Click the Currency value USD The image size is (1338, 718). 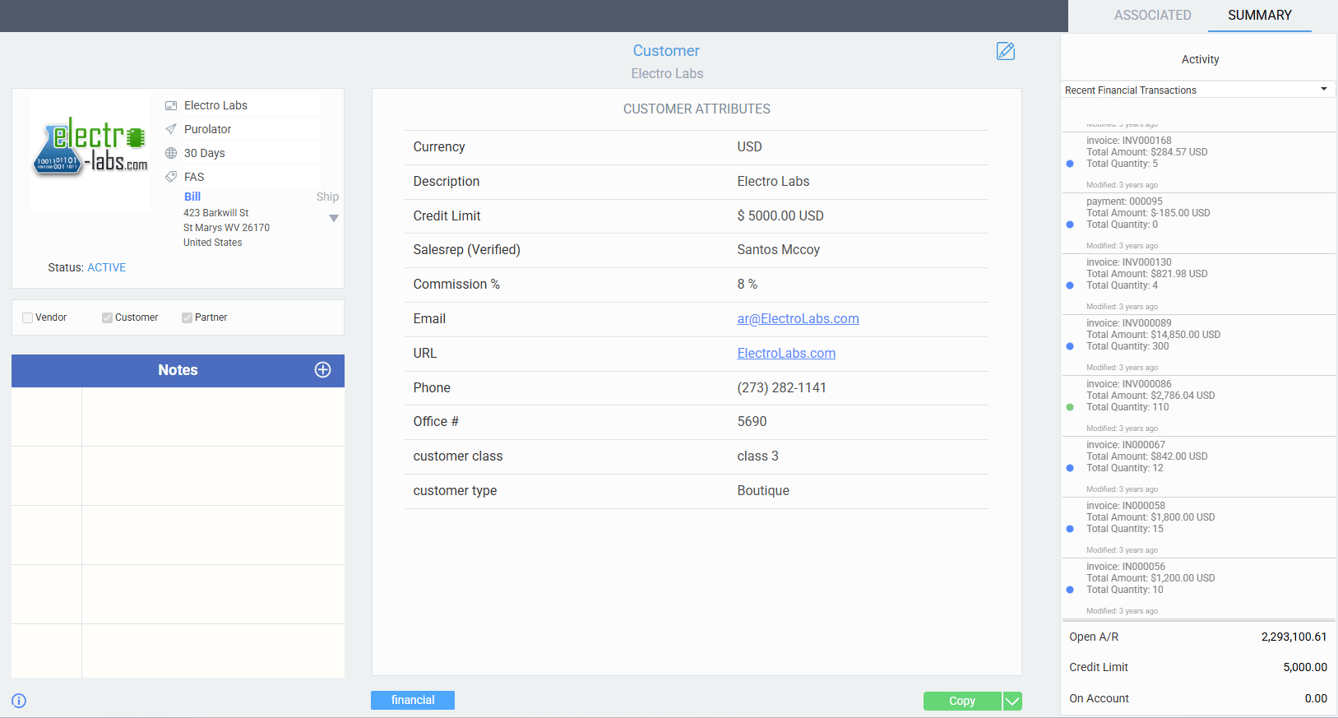point(749,147)
